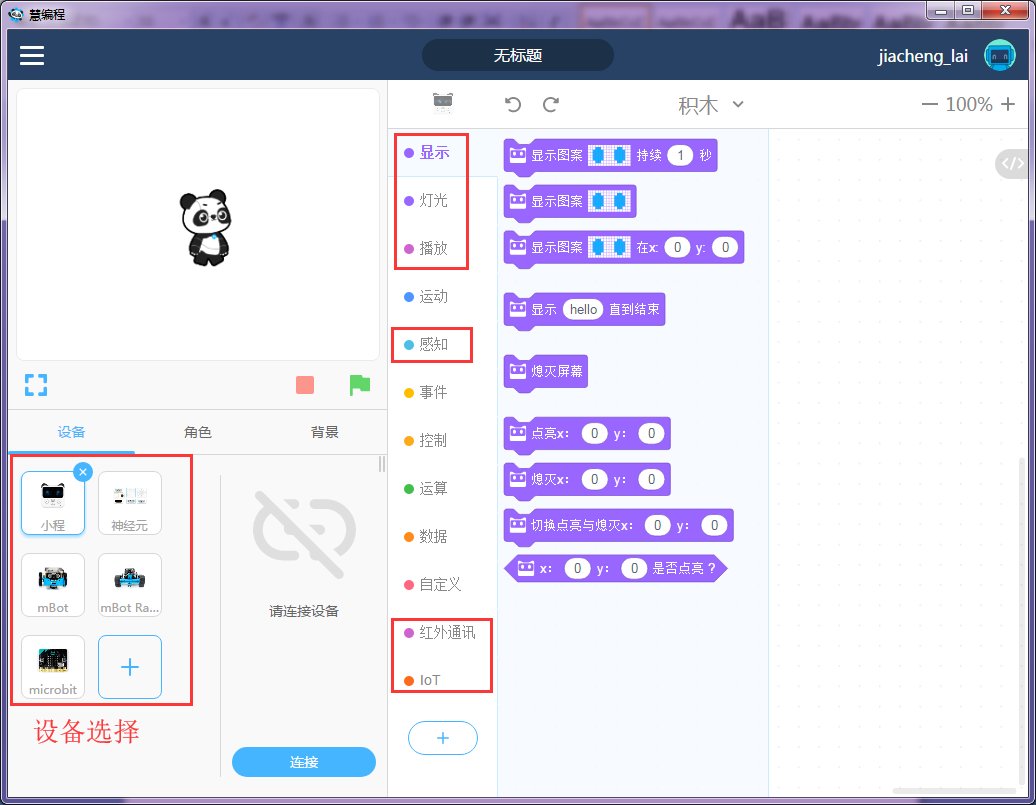
Task: Increase zoom with the plus control
Action: pyautogui.click(x=1006, y=104)
